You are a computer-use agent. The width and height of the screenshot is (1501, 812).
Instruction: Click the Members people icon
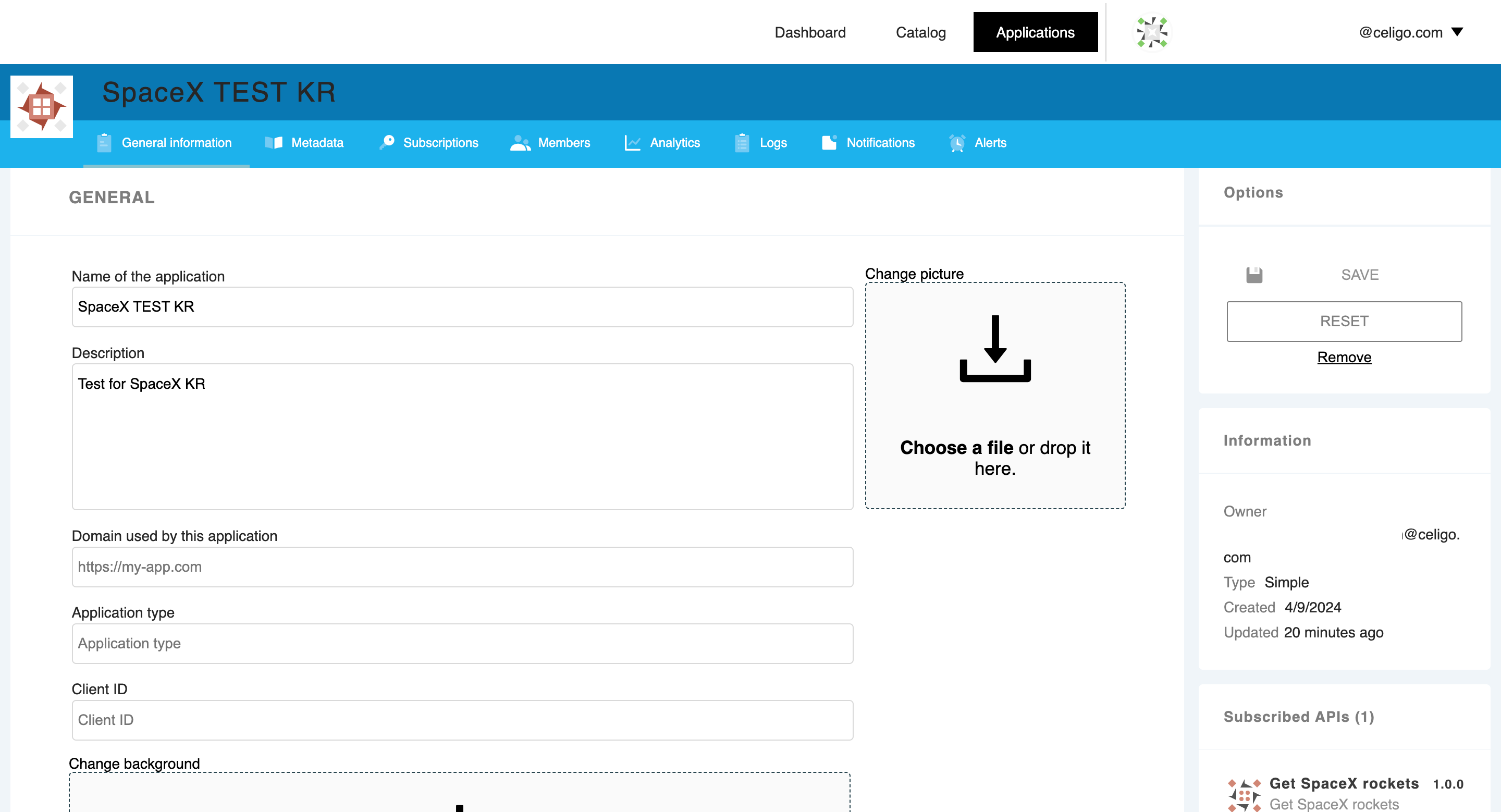point(520,143)
